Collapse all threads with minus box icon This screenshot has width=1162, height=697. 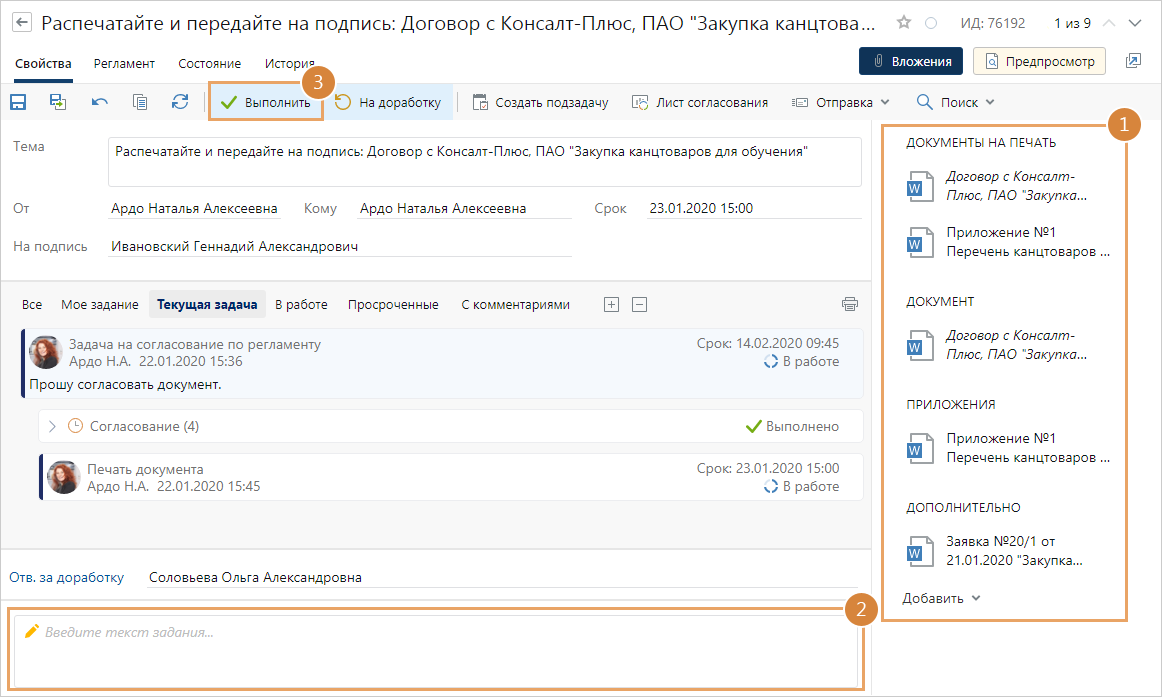coord(640,304)
